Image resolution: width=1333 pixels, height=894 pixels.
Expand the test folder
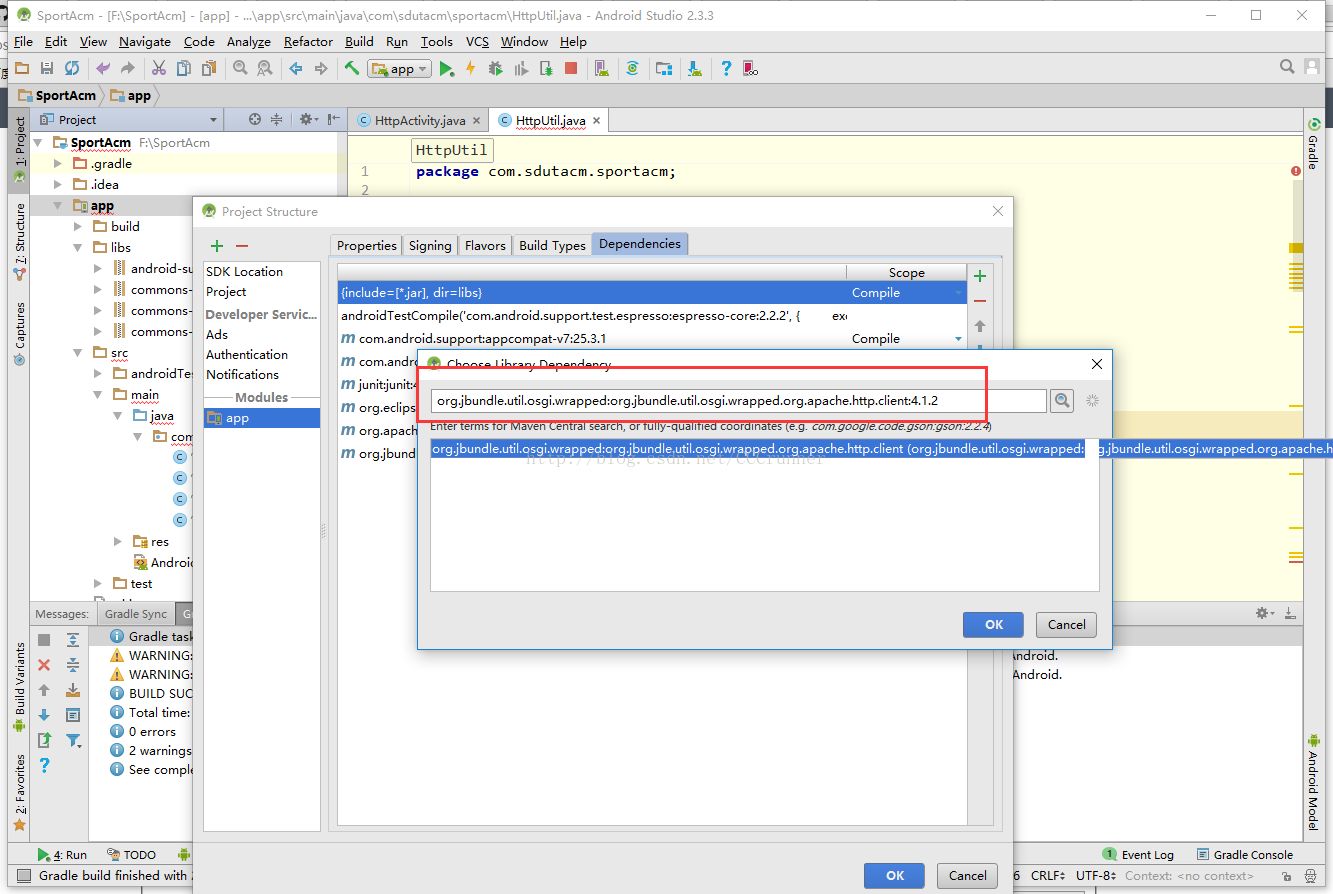(x=98, y=583)
